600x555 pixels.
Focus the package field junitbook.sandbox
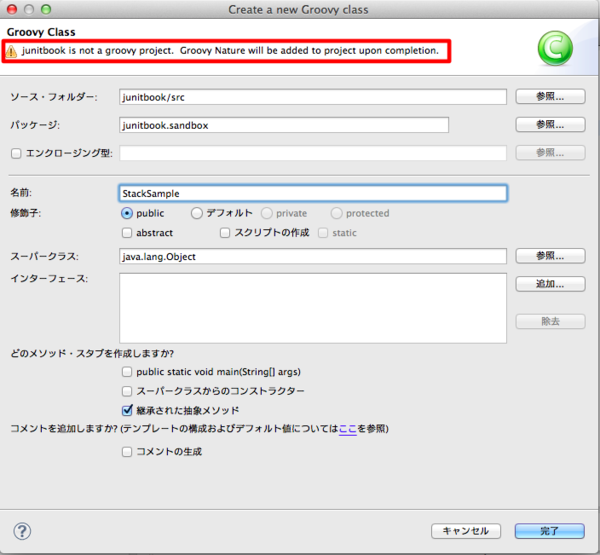[x=284, y=125]
